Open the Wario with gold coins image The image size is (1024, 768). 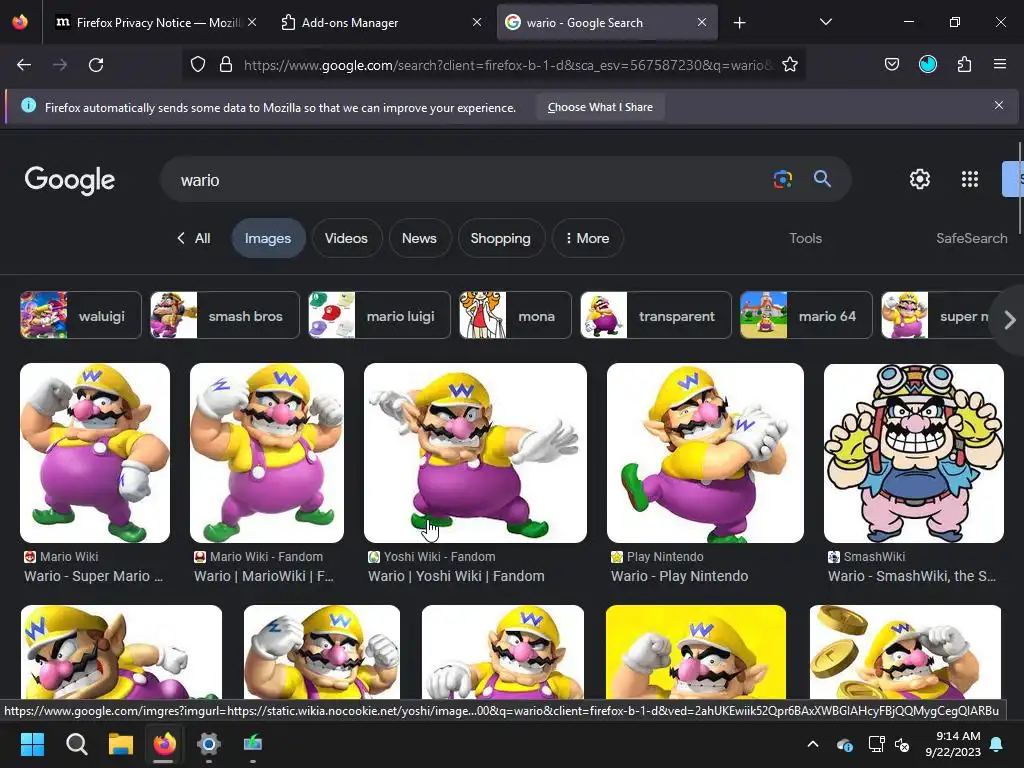pyautogui.click(x=905, y=652)
